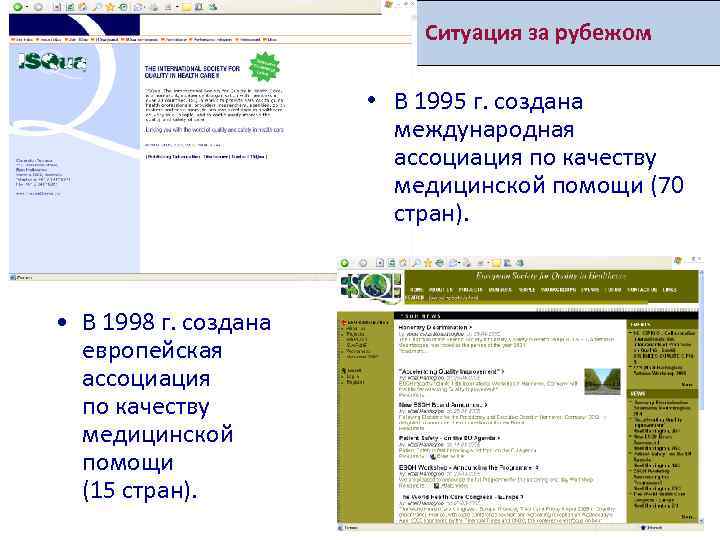Click the Refresh icon in the ESQH browser toolbar
Viewport: 720px width, 540px height.
[x=392, y=263]
